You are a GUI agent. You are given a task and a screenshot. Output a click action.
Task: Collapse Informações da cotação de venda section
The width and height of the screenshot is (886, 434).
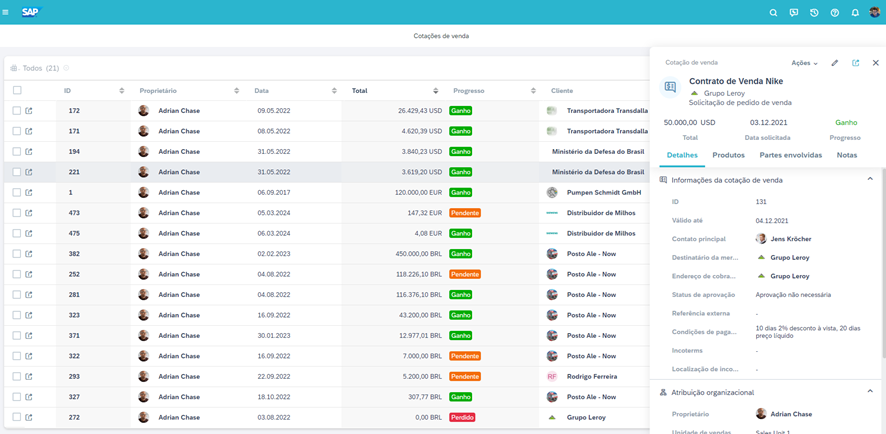pos(870,179)
